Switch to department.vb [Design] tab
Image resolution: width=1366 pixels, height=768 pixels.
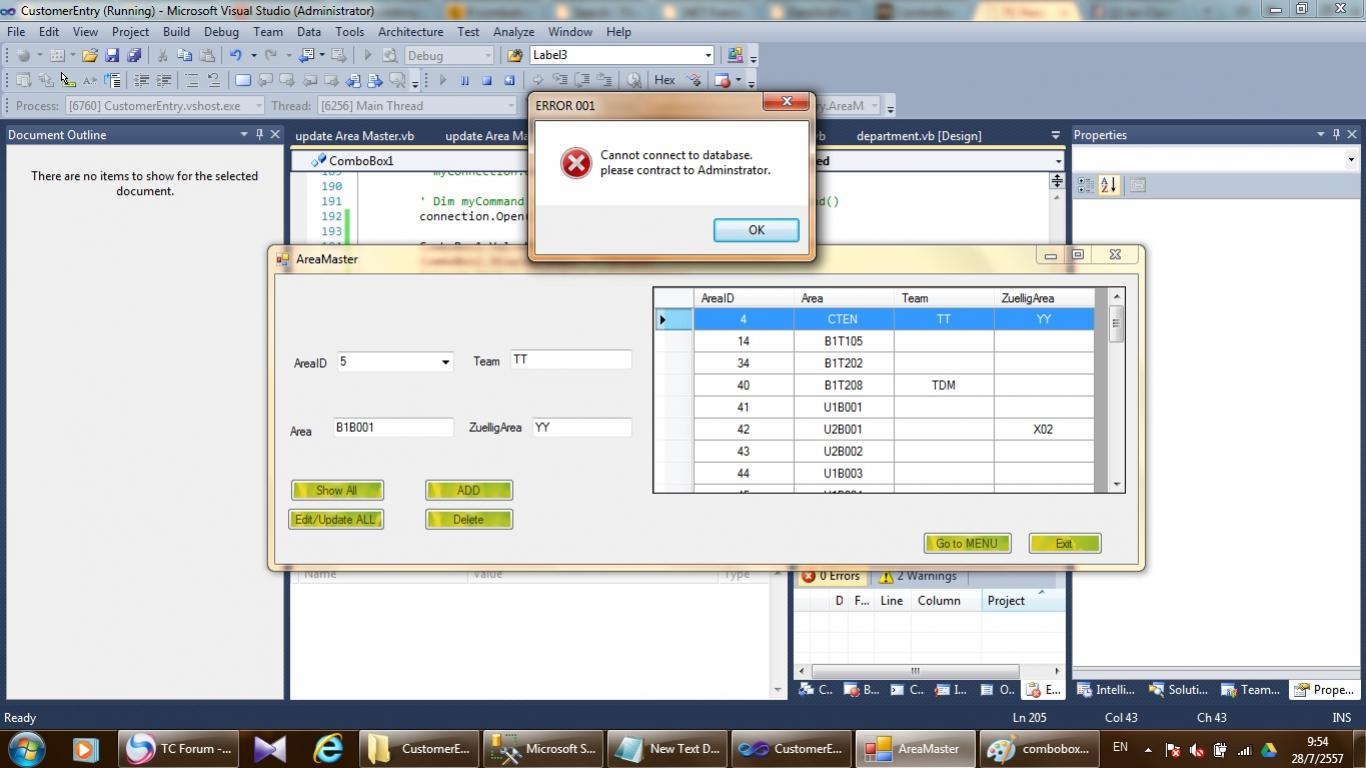(x=918, y=136)
